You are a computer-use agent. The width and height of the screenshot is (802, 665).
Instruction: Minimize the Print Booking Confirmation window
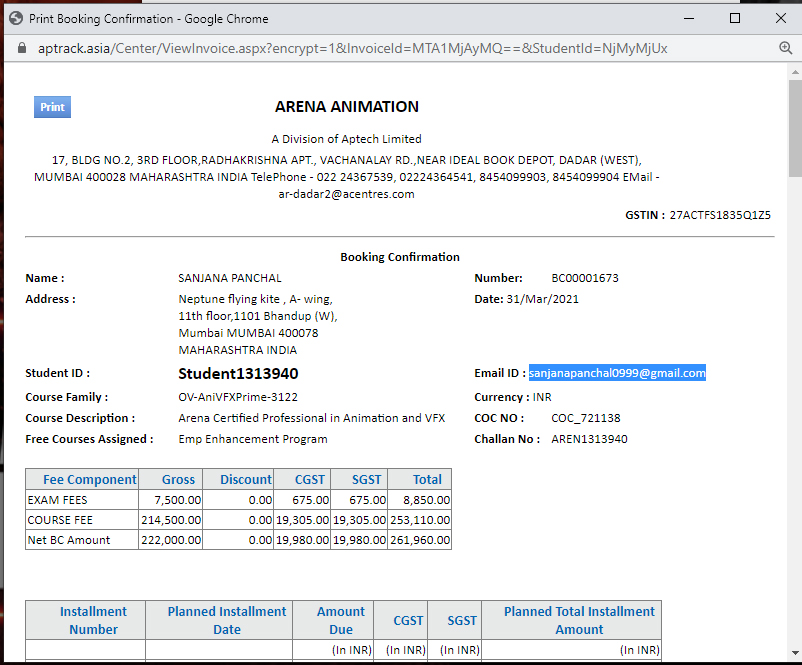689,18
